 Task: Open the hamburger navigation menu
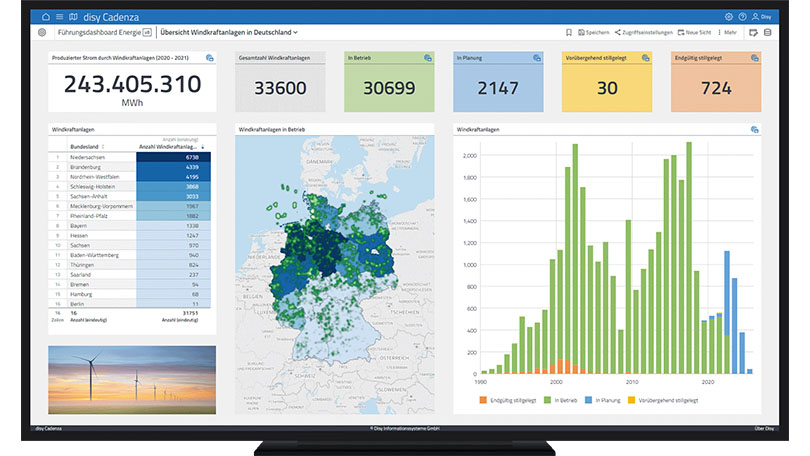[59, 17]
